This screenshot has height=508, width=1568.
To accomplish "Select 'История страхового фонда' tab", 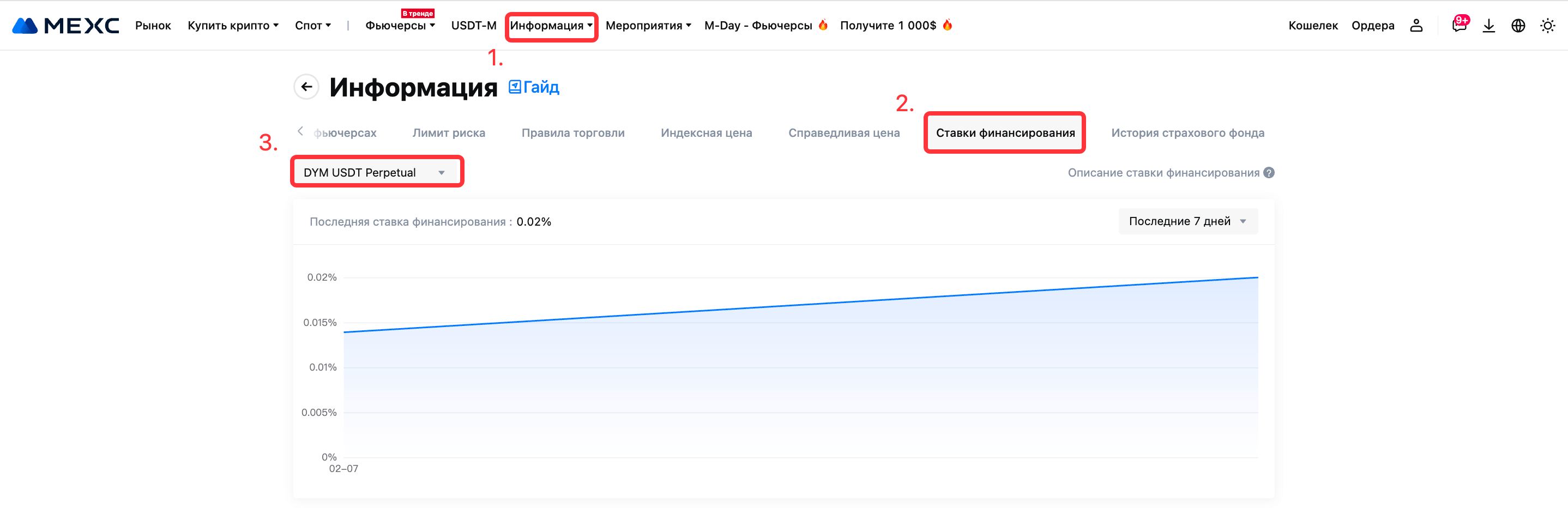I will tap(1187, 132).
